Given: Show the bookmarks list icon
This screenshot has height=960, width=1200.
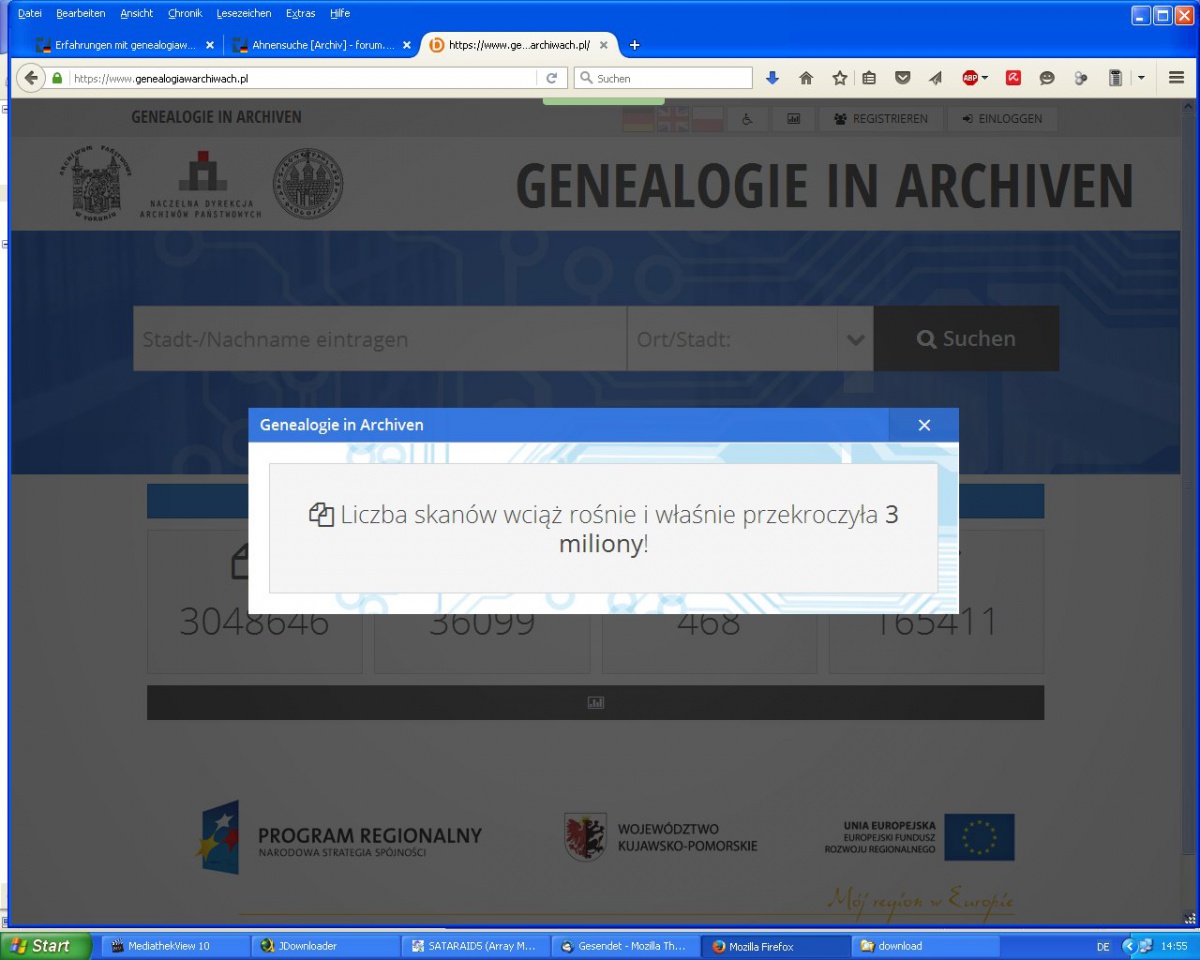Looking at the screenshot, I should coord(869,78).
